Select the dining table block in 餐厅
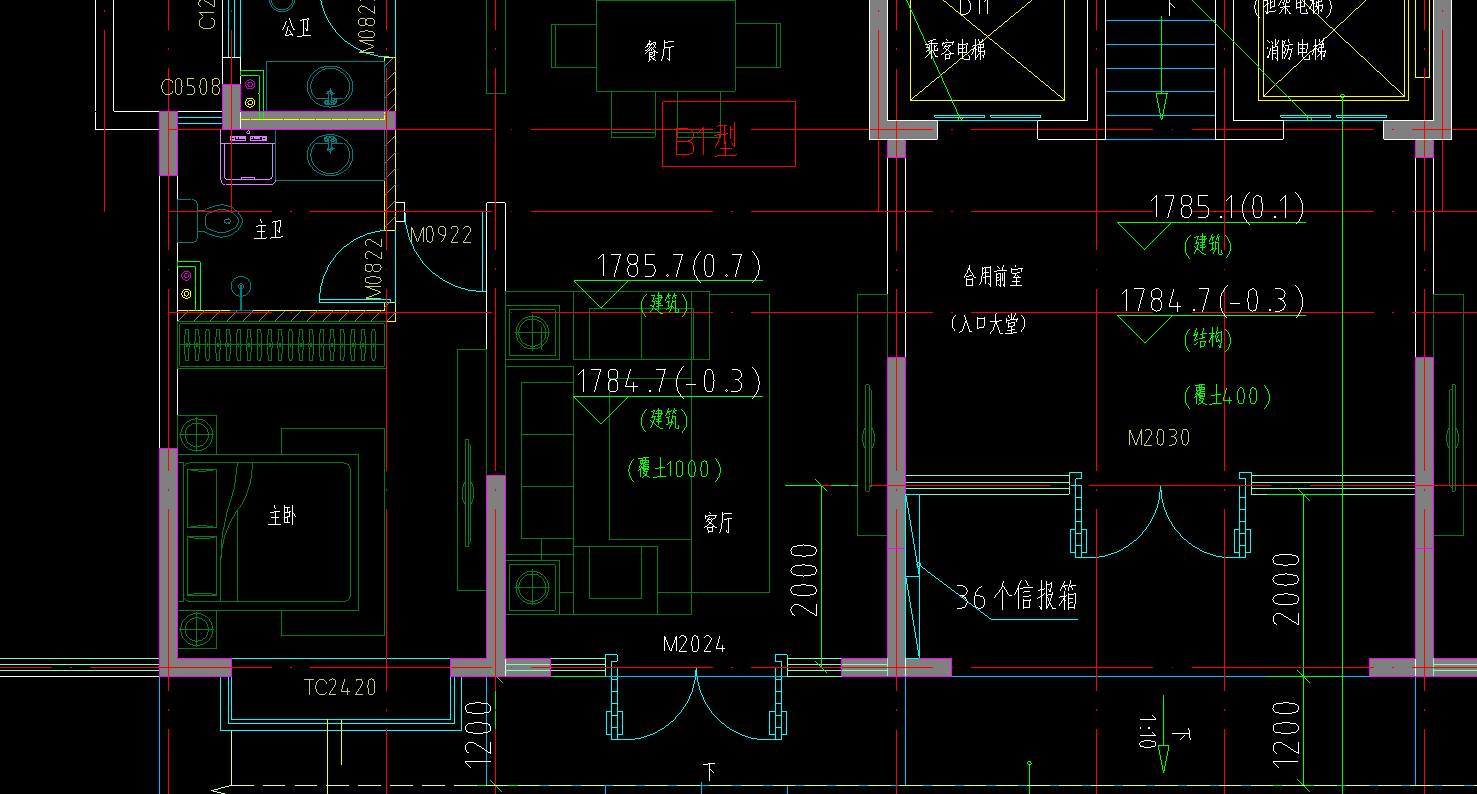1477x794 pixels. tap(665, 46)
